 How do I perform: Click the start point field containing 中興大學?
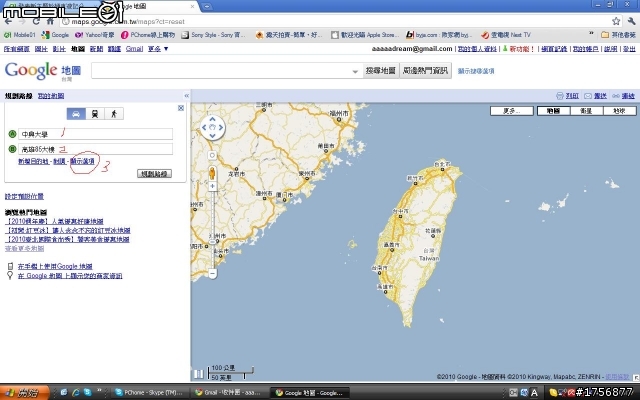click(96, 134)
